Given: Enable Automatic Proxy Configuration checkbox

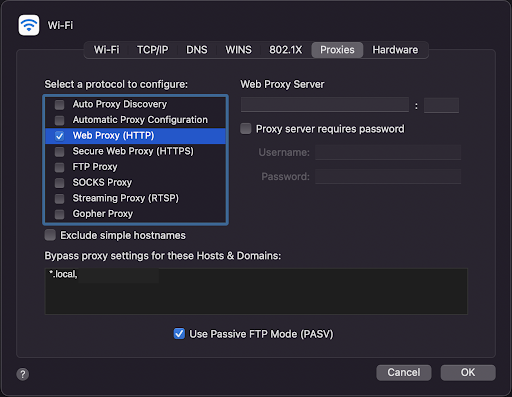Looking at the screenshot, I should [x=60, y=120].
